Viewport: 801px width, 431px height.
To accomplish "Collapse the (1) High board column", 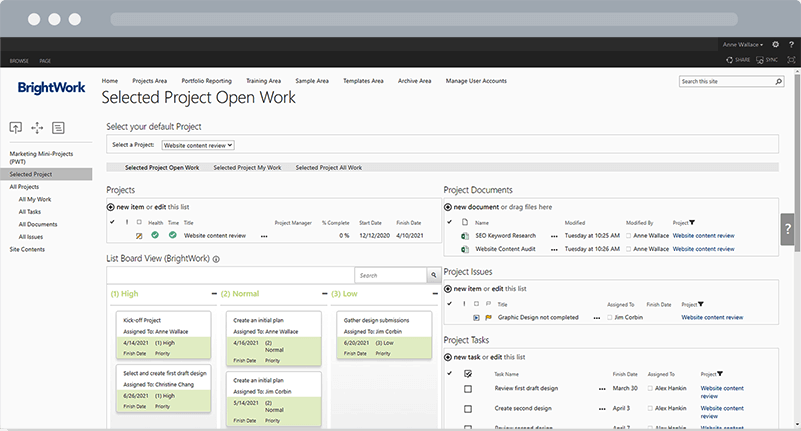I will click(214, 294).
